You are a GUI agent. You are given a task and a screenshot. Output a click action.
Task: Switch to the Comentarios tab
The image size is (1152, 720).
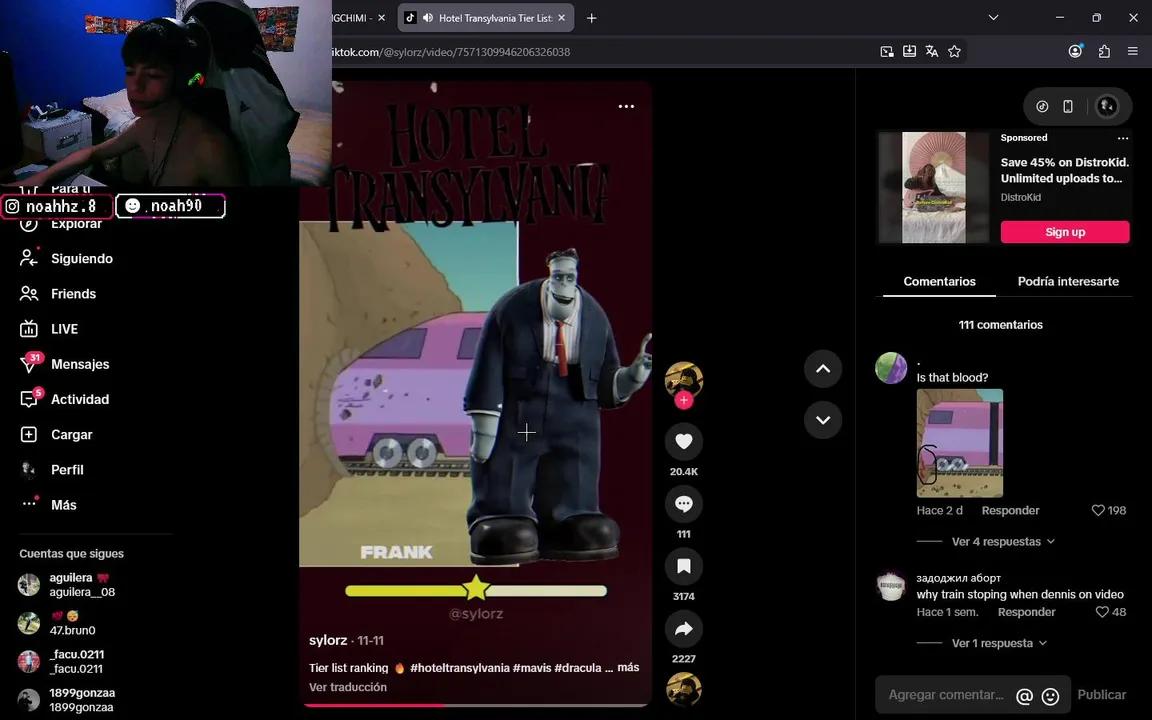[x=939, y=281]
